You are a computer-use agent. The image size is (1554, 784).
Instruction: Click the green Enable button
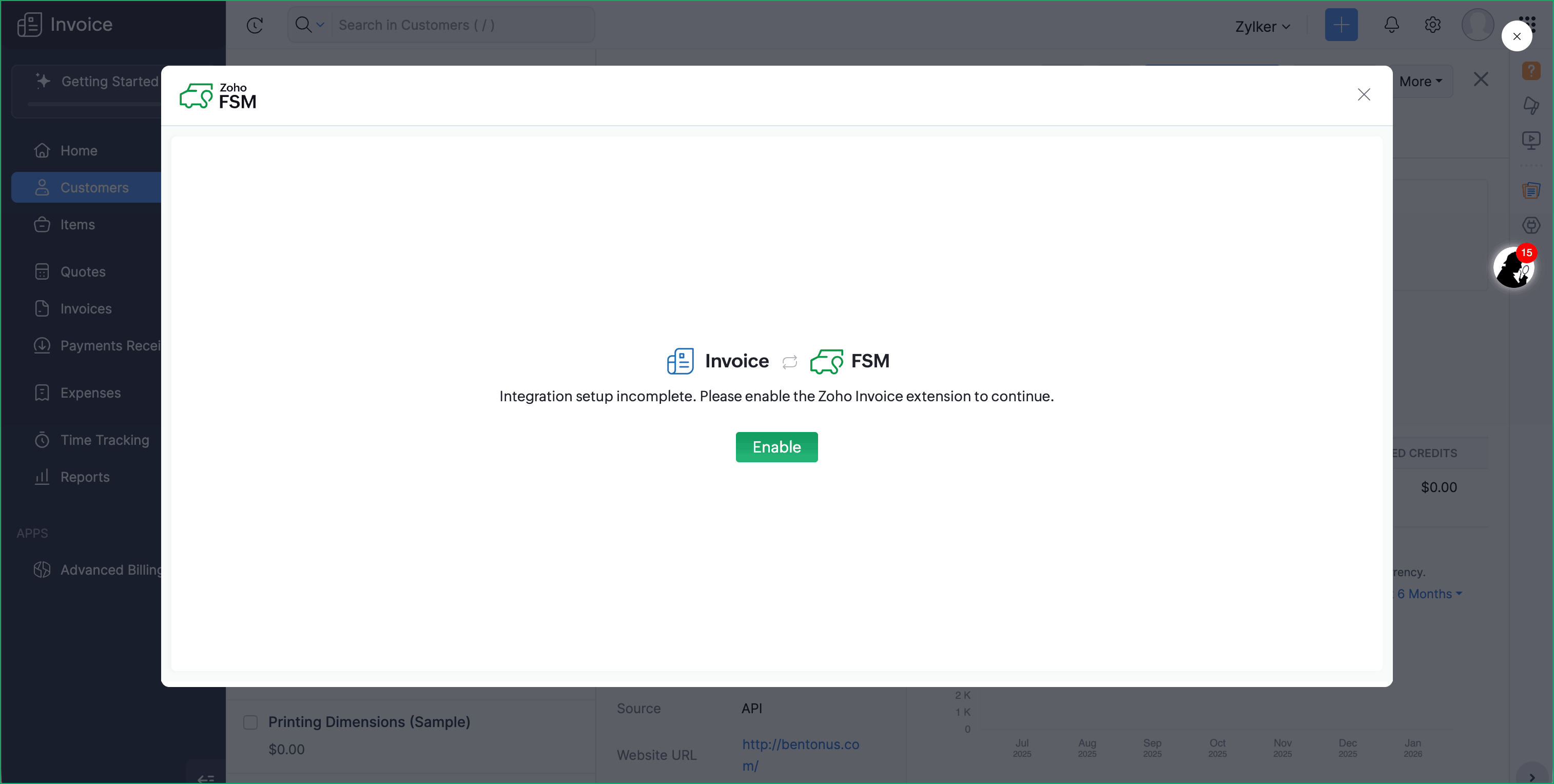(x=776, y=447)
